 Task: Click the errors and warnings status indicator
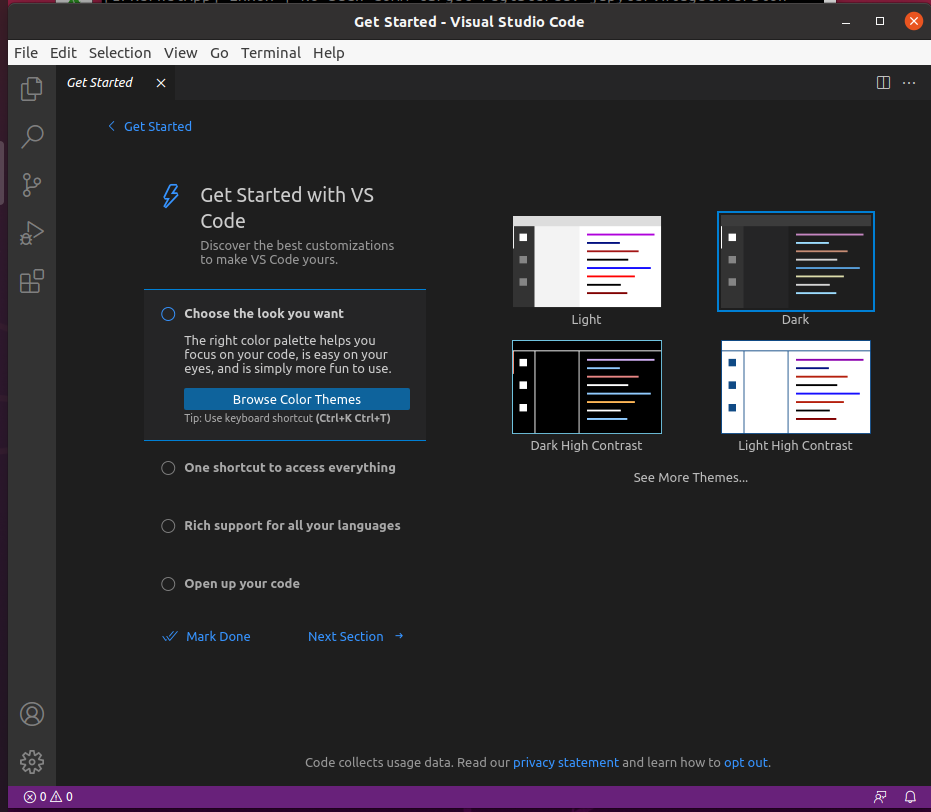click(48, 797)
